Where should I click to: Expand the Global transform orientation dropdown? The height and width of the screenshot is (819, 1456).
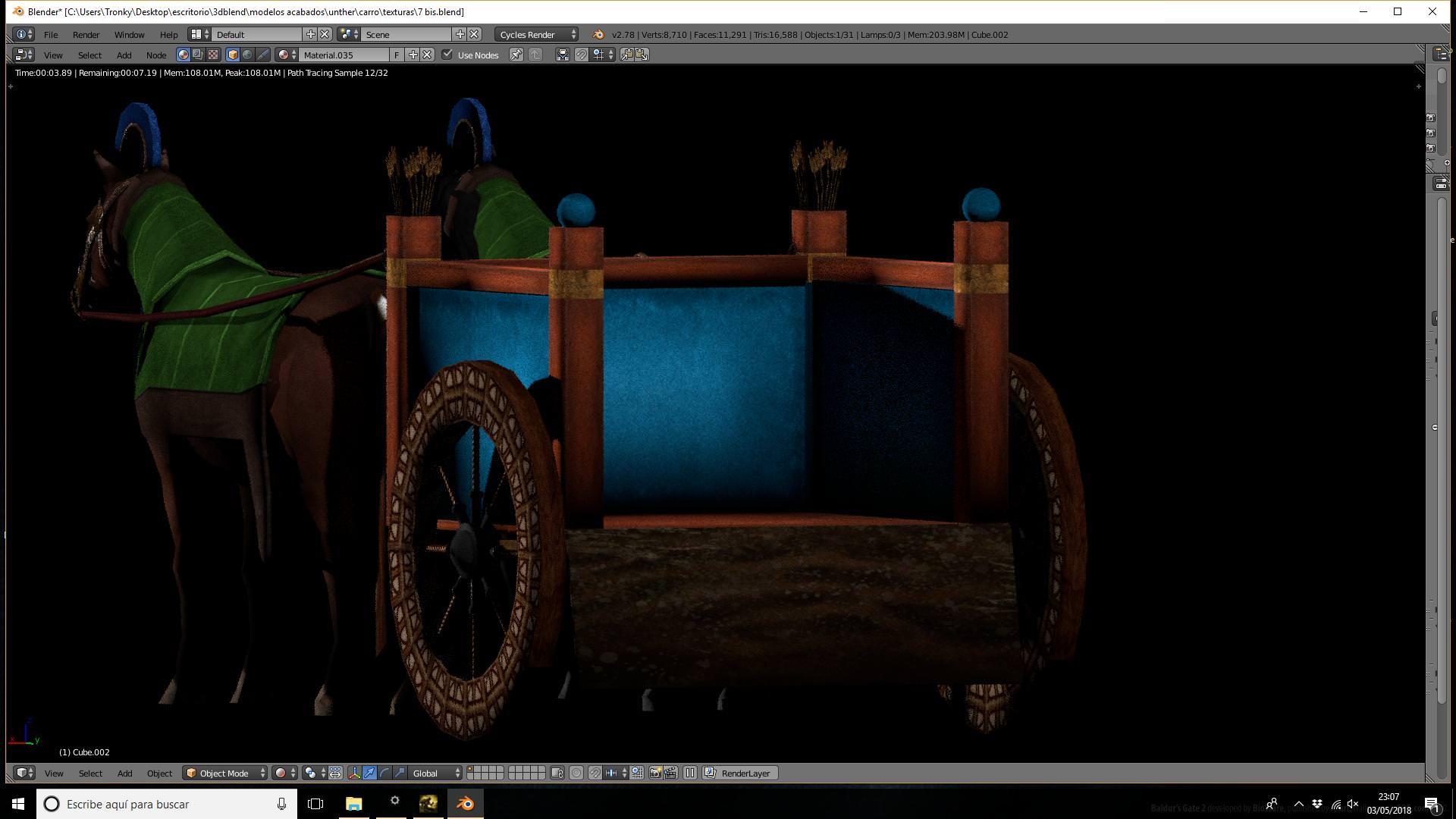point(435,773)
